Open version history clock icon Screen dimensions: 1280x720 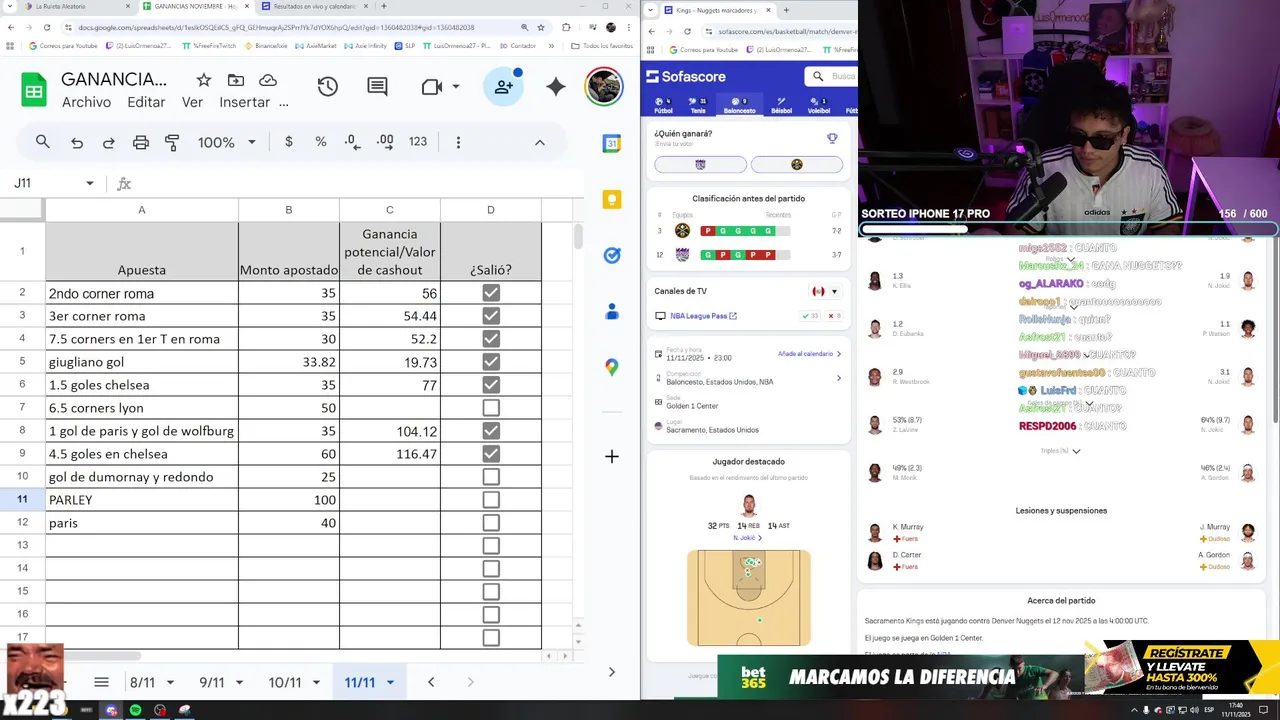(x=328, y=87)
